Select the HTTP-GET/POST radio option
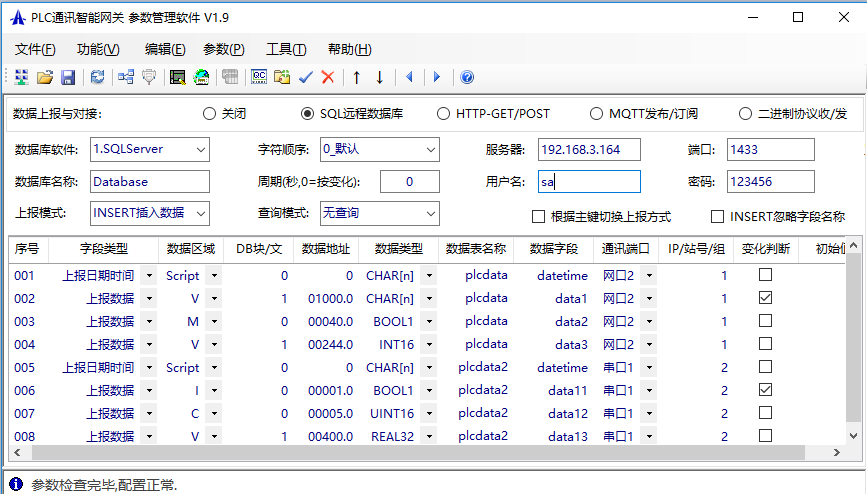The image size is (867, 494). tap(444, 114)
